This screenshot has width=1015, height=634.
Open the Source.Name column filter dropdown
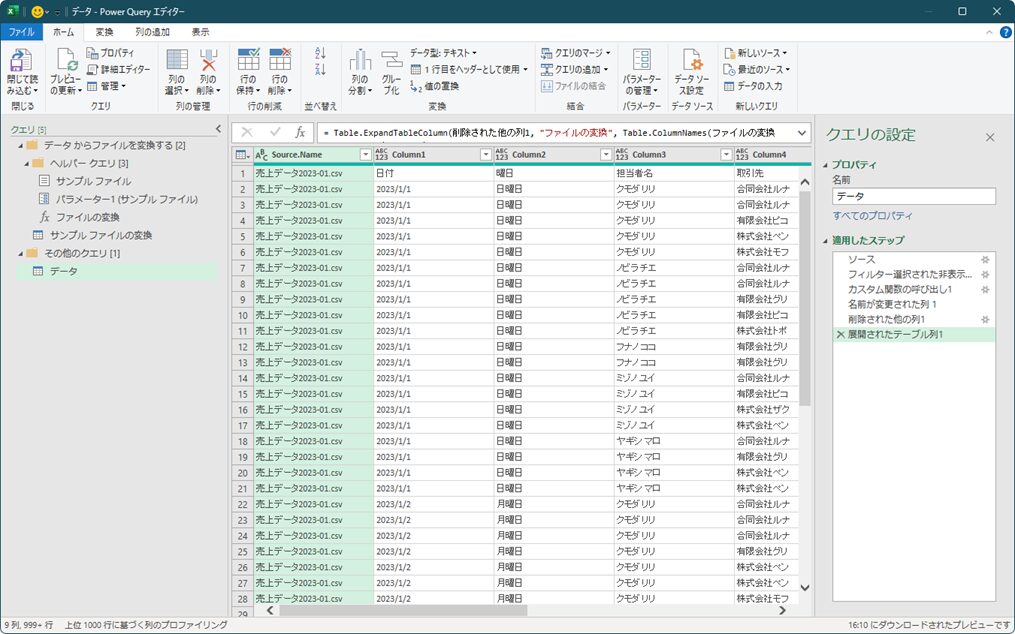tap(365, 155)
